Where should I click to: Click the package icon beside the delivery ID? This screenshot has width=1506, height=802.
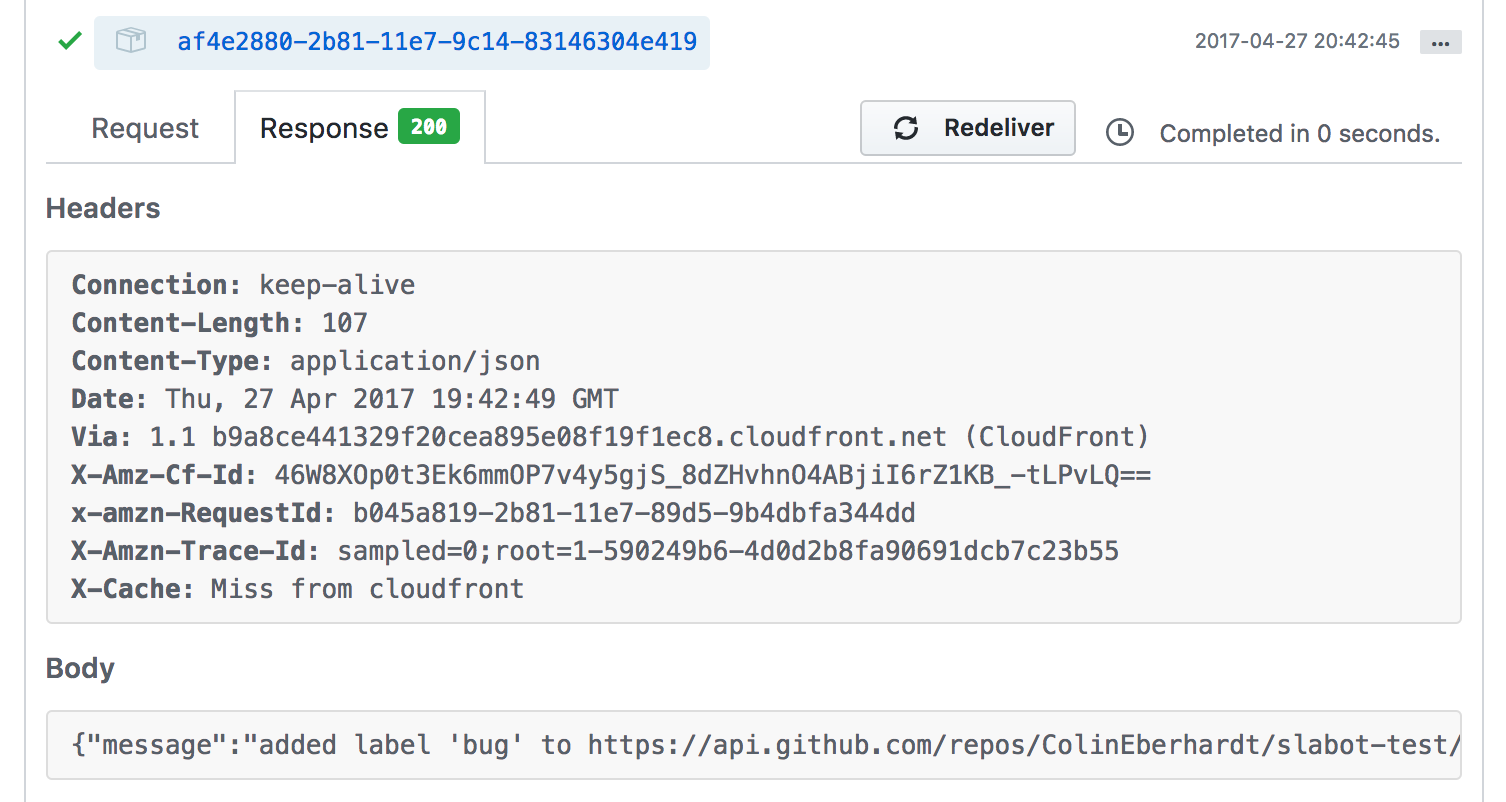(131, 42)
